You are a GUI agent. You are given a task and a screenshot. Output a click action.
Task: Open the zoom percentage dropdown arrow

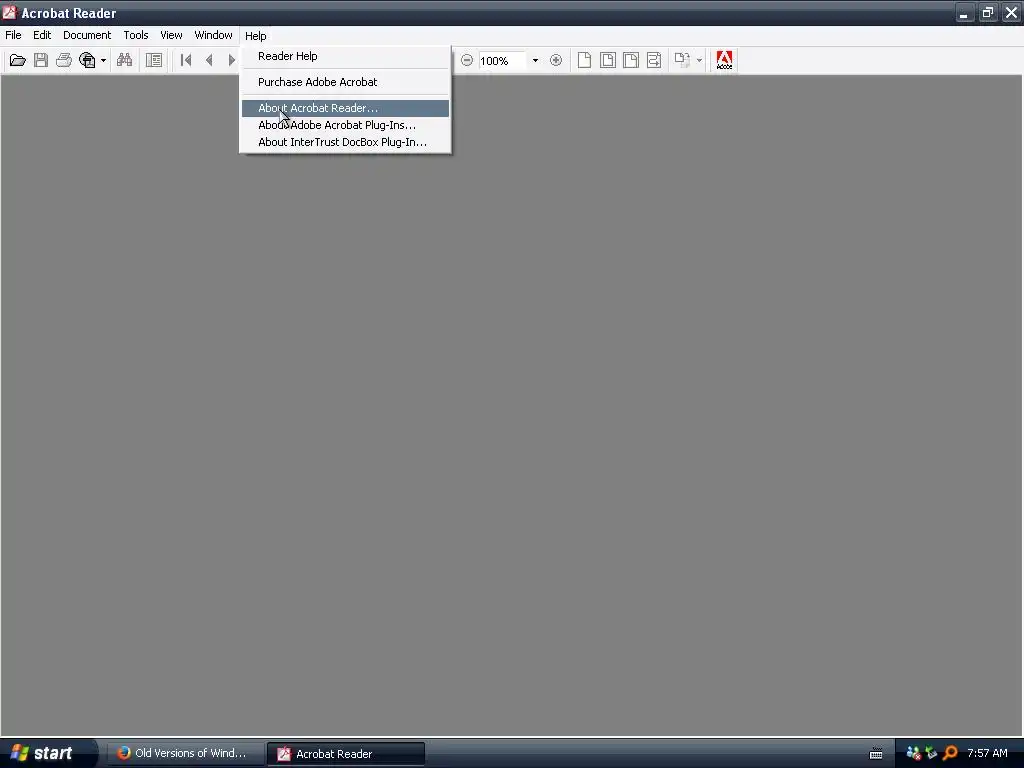coord(535,61)
